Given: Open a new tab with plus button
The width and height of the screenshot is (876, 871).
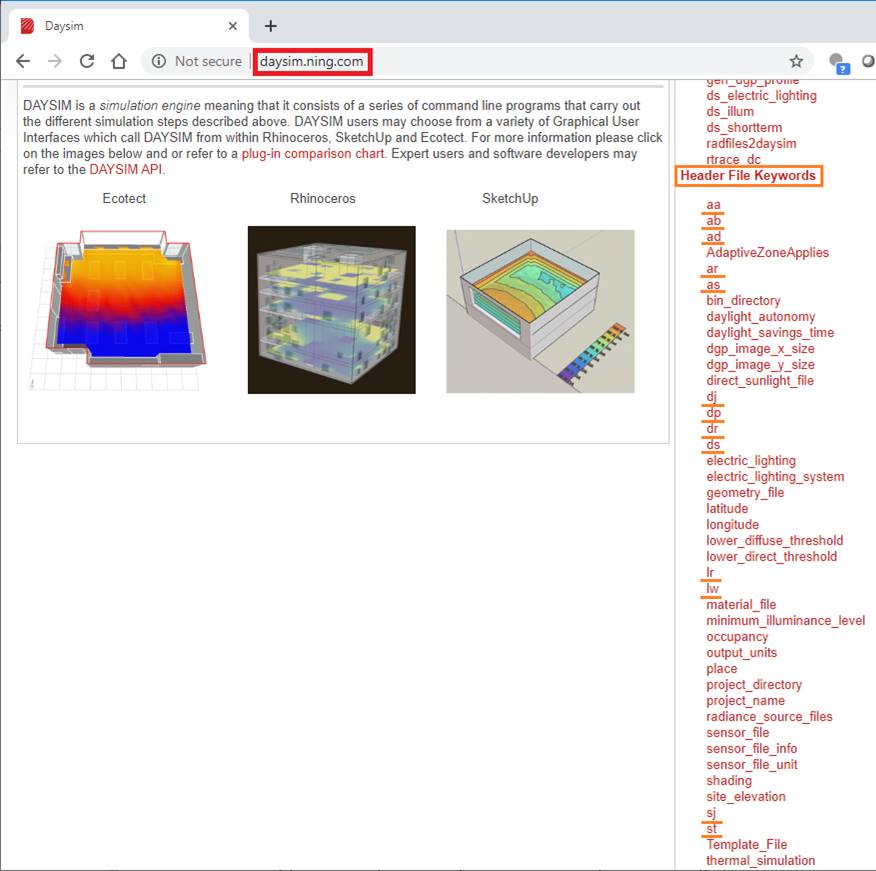Looking at the screenshot, I should click(270, 26).
